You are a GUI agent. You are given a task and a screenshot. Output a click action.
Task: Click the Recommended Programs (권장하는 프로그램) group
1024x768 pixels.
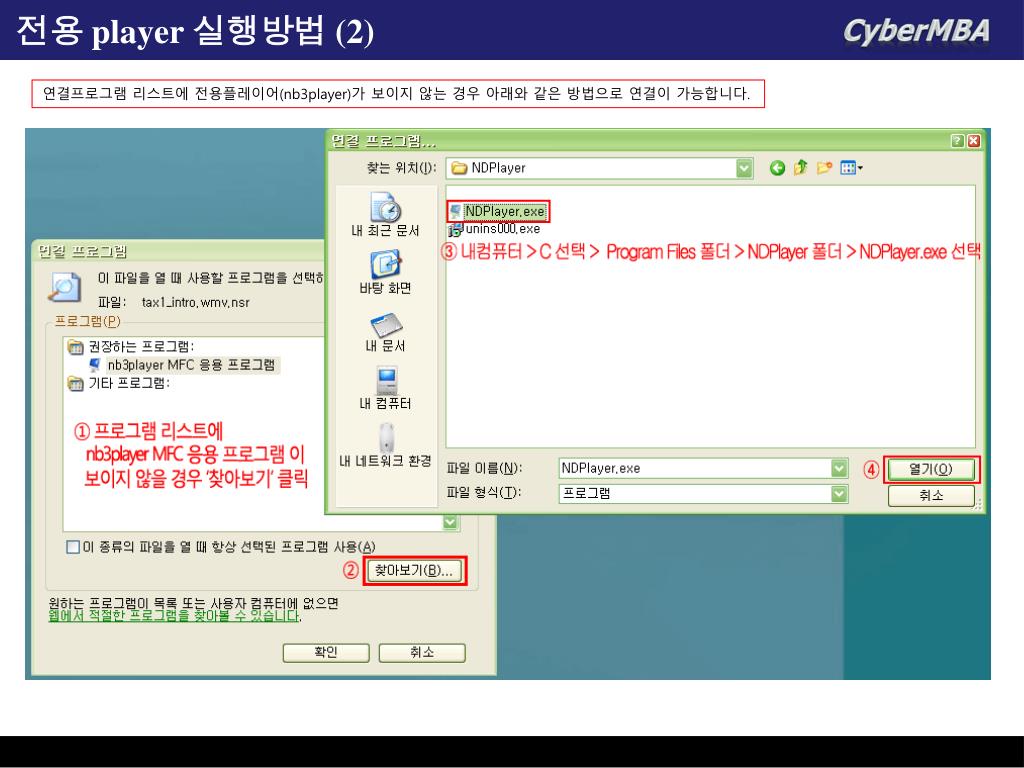pyautogui.click(x=131, y=346)
